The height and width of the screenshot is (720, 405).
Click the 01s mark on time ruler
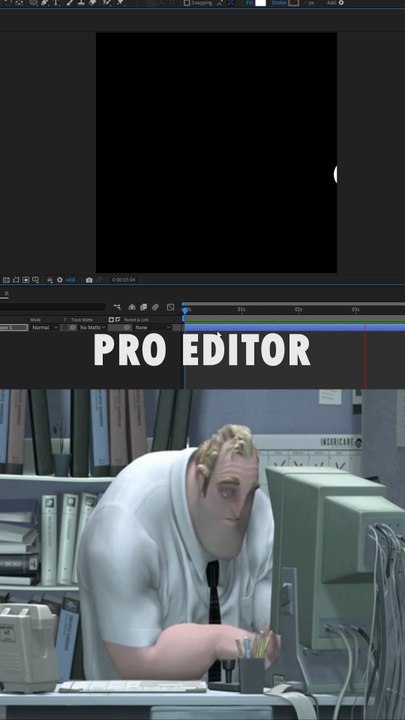(242, 310)
